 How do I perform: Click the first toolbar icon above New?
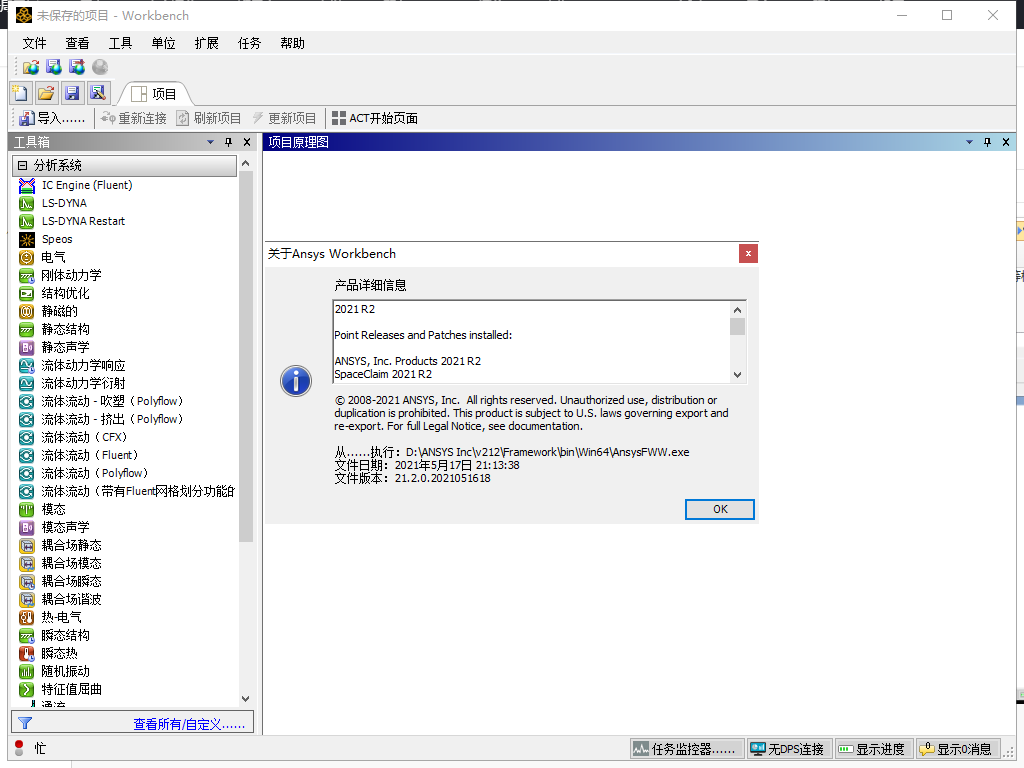31,67
